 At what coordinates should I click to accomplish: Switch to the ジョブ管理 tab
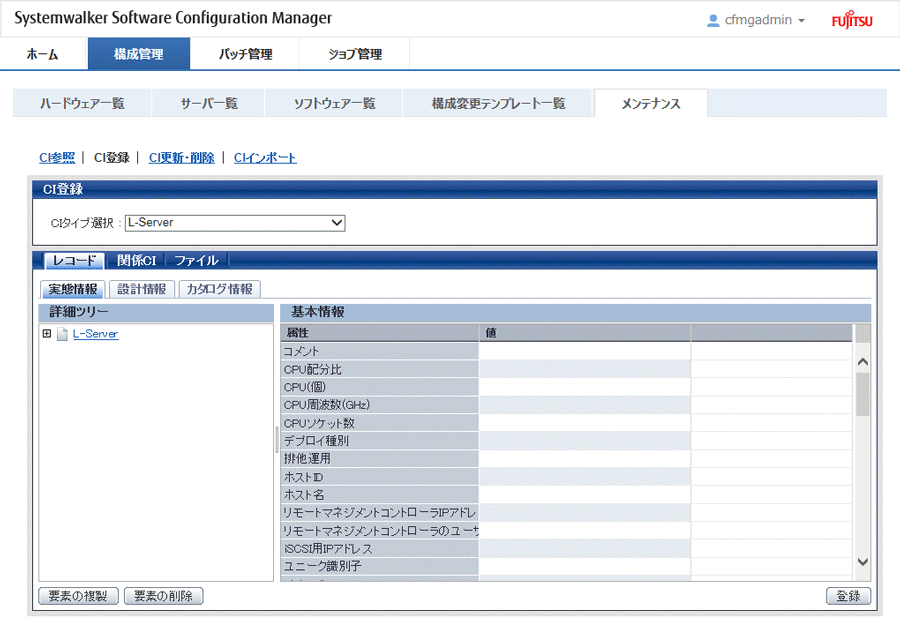[355, 54]
